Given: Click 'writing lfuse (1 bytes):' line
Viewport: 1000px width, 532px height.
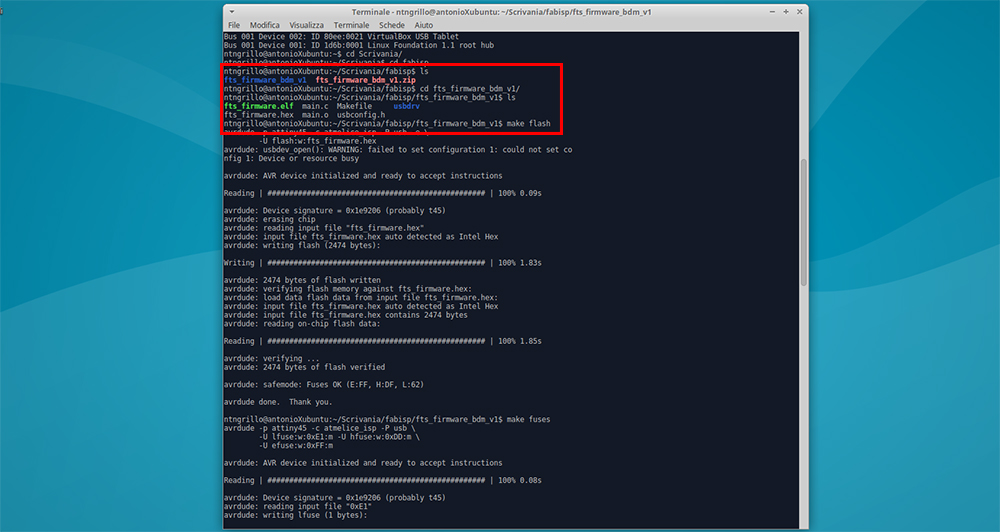Looking at the screenshot, I should click(x=295, y=515).
